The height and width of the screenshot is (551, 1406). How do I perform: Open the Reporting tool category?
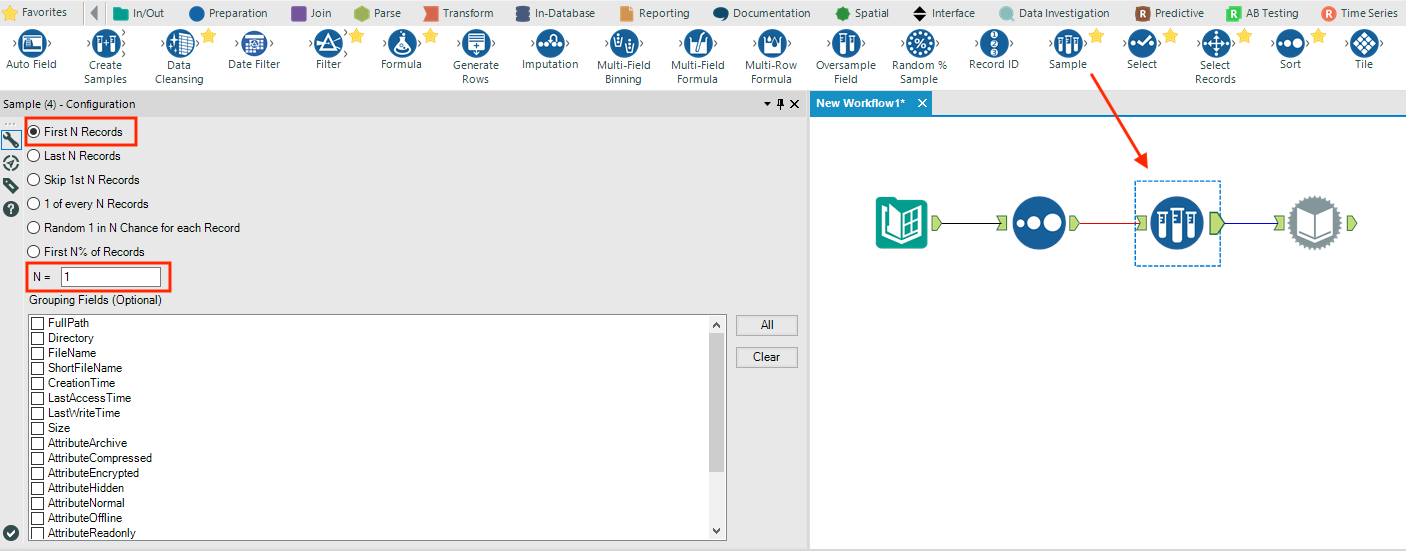[654, 13]
